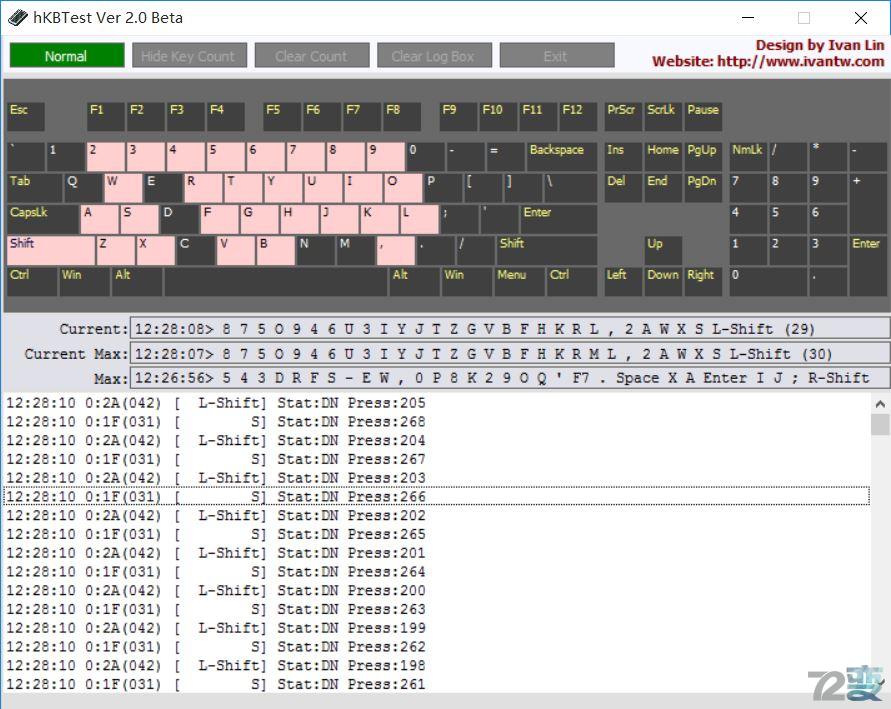Click the Down arrow key tile
The width and height of the screenshot is (891, 709).
coord(663,282)
